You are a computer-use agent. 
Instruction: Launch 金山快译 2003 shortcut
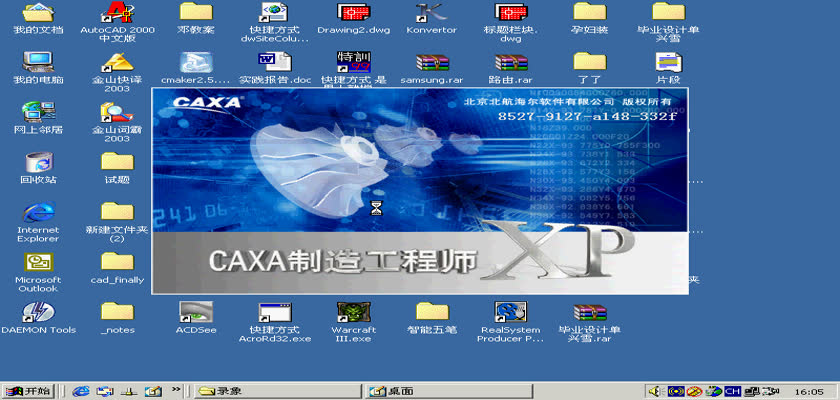tap(117, 72)
